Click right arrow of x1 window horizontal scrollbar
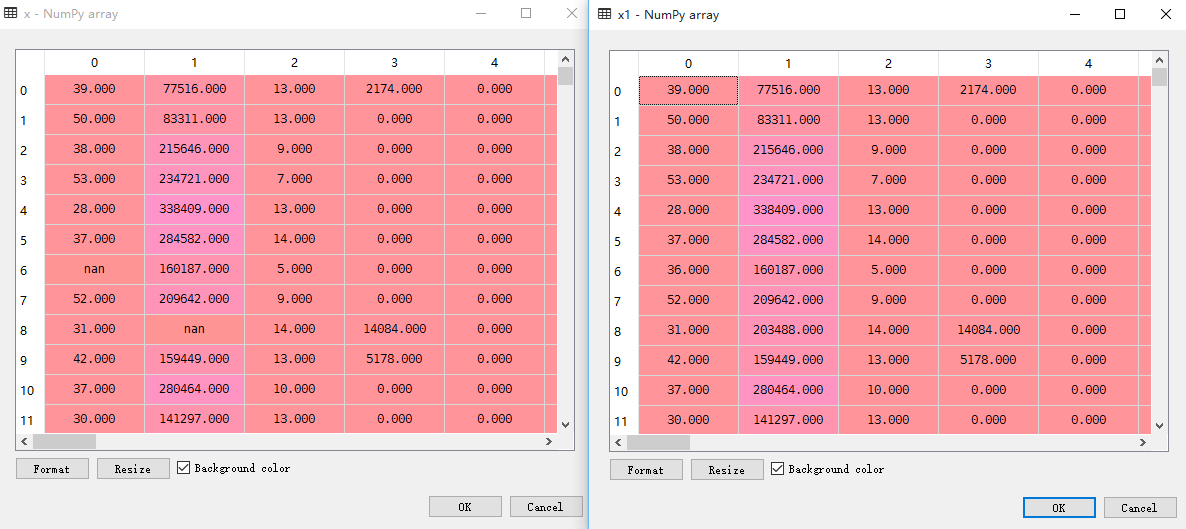This screenshot has width=1186, height=529. click(x=1144, y=442)
